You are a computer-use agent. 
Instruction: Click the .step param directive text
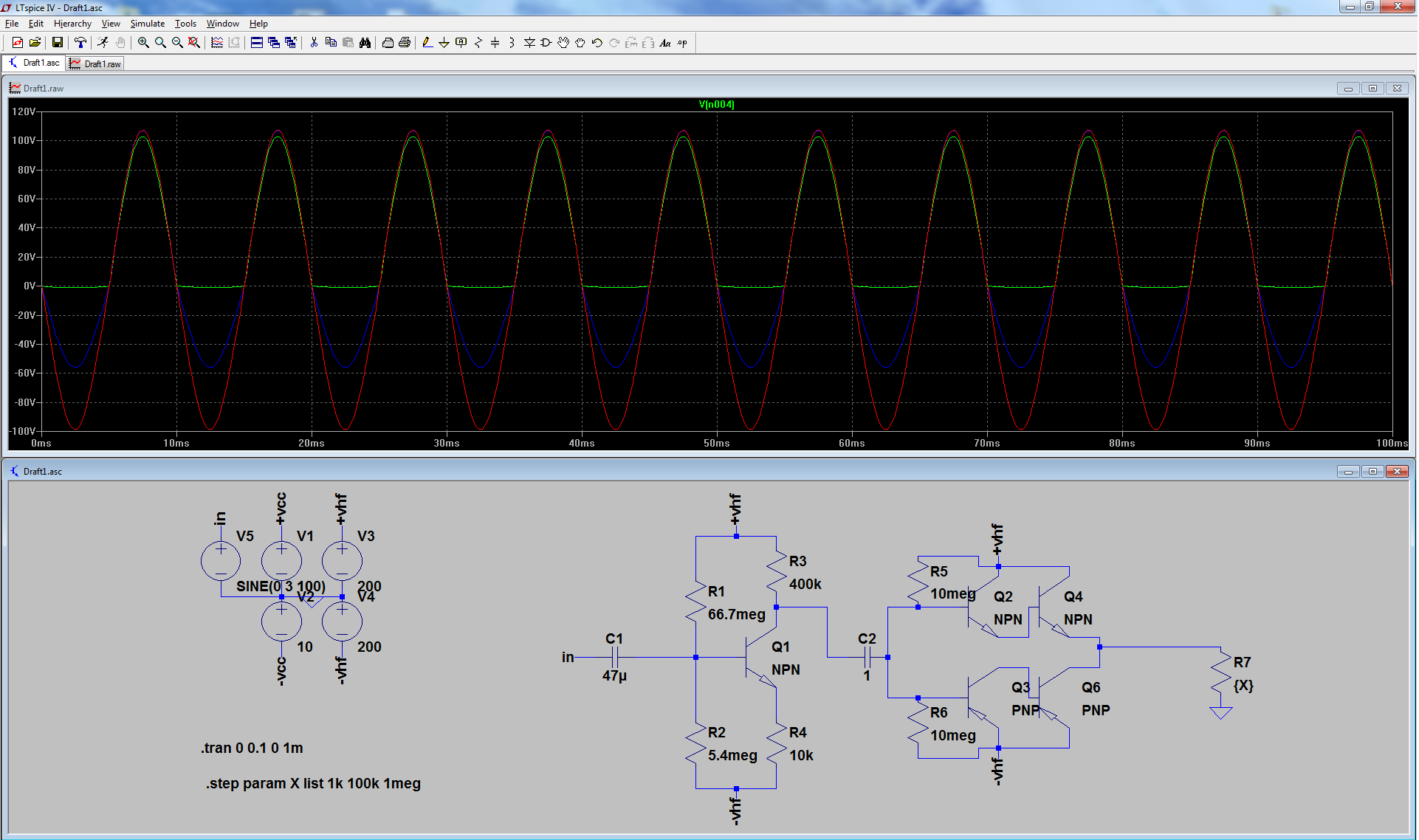pyautogui.click(x=313, y=784)
